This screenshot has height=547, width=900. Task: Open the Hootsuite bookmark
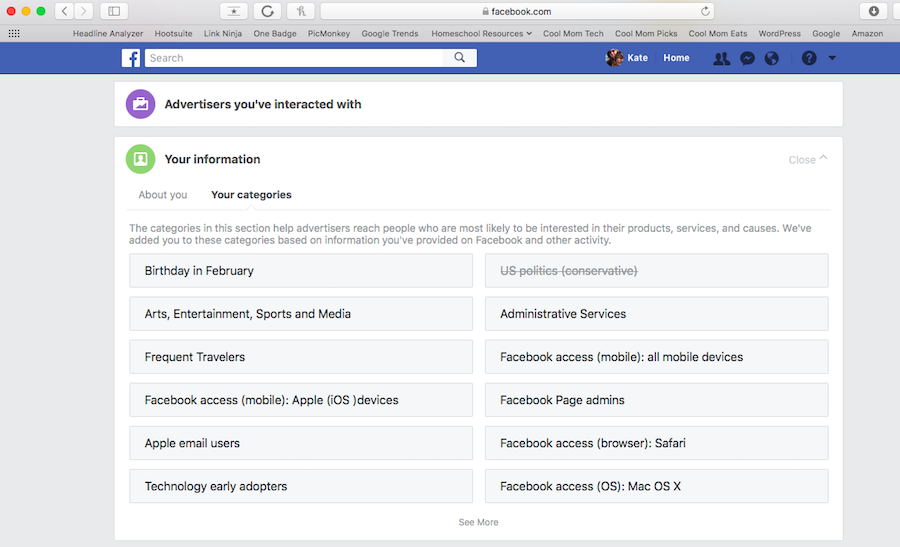[x=173, y=33]
